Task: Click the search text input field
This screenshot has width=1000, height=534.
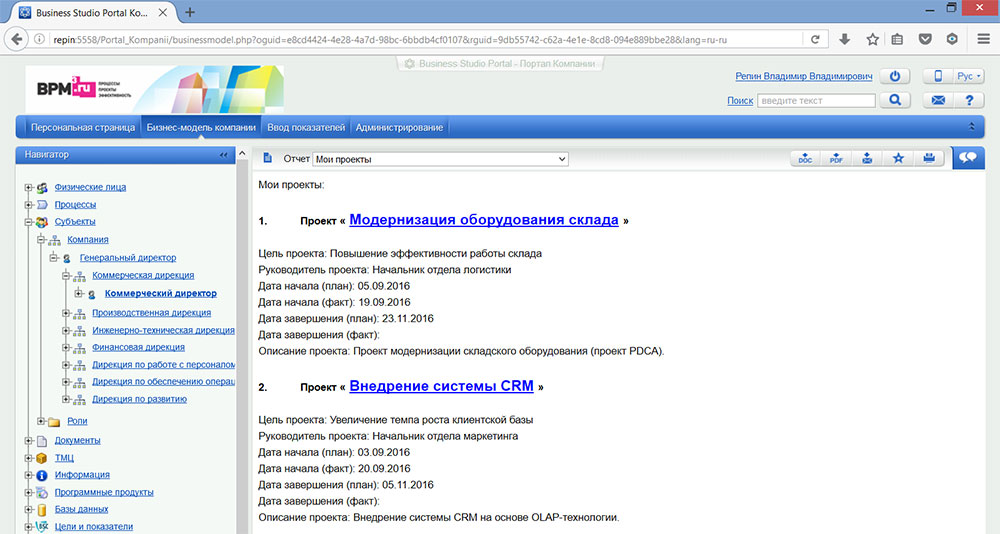Action: pos(816,101)
